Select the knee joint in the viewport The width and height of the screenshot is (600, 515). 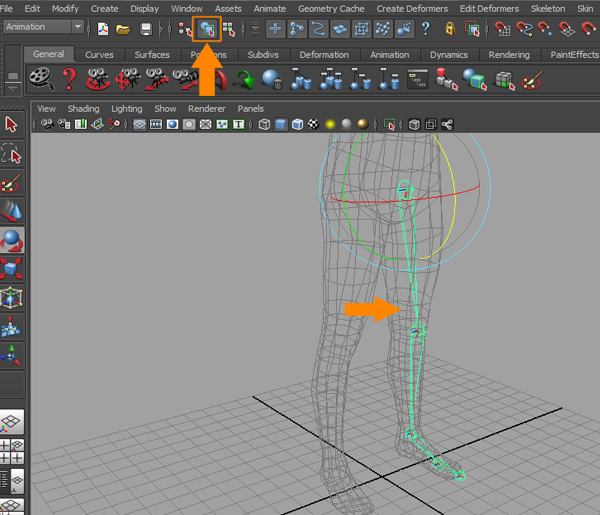[x=416, y=331]
